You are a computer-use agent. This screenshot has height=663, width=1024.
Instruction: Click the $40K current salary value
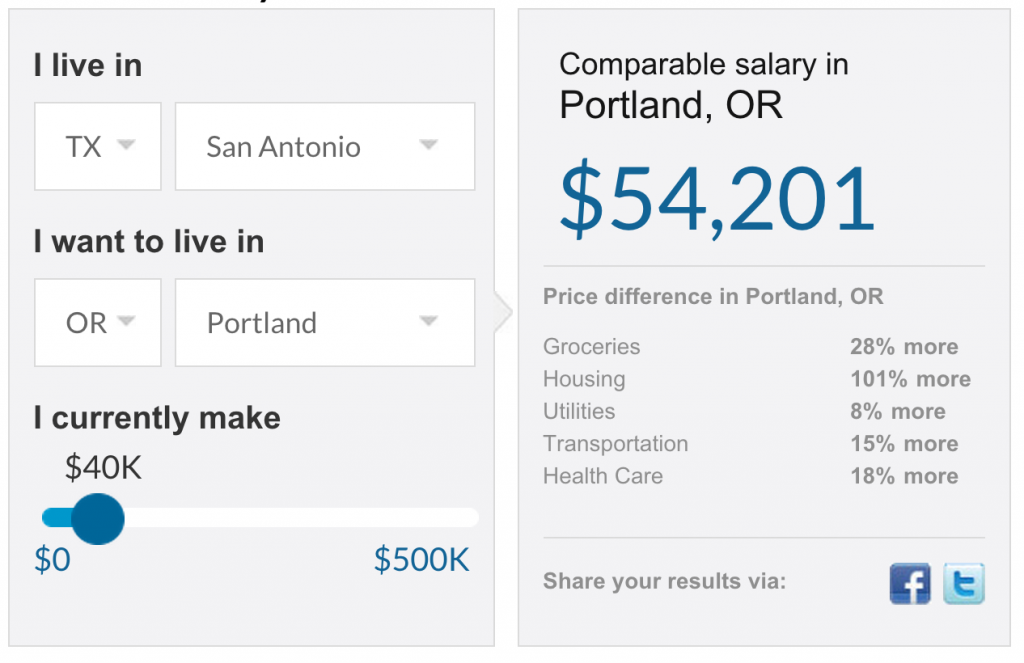pos(103,468)
